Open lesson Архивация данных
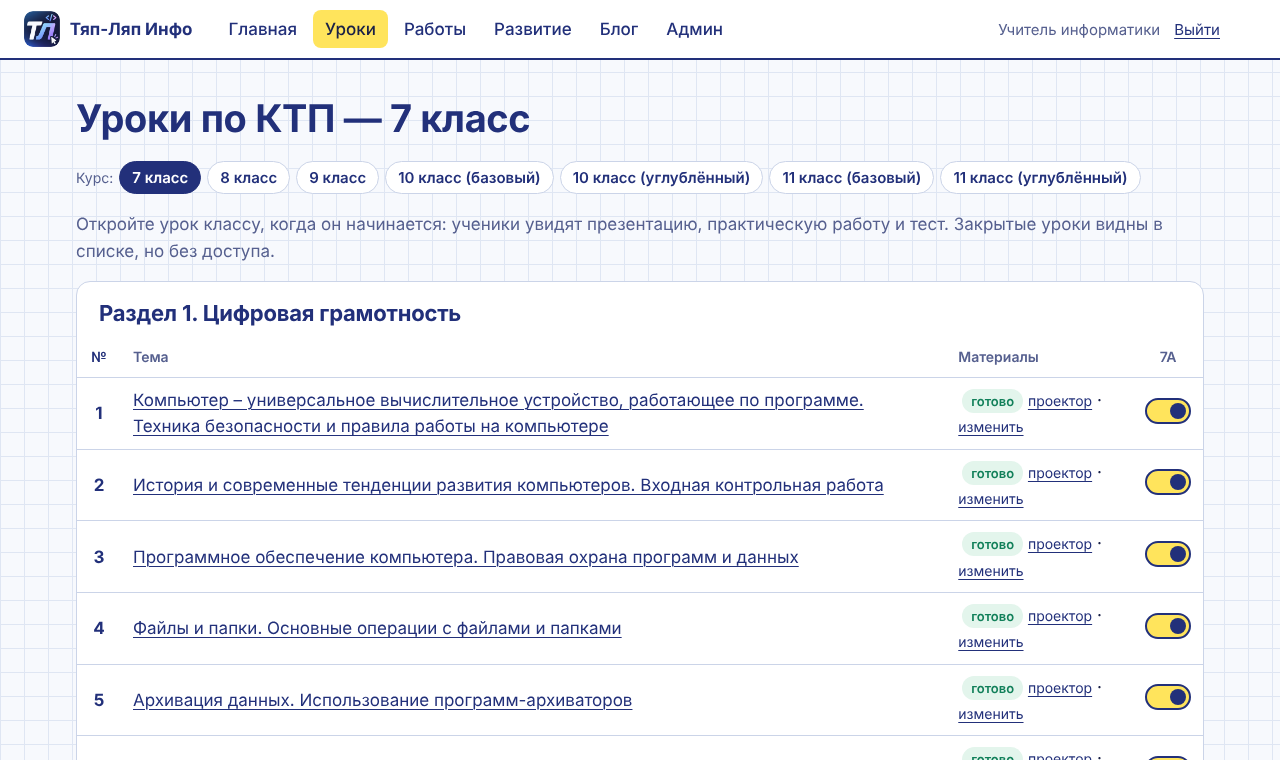Image resolution: width=1280 pixels, height=760 pixels. click(x=382, y=700)
